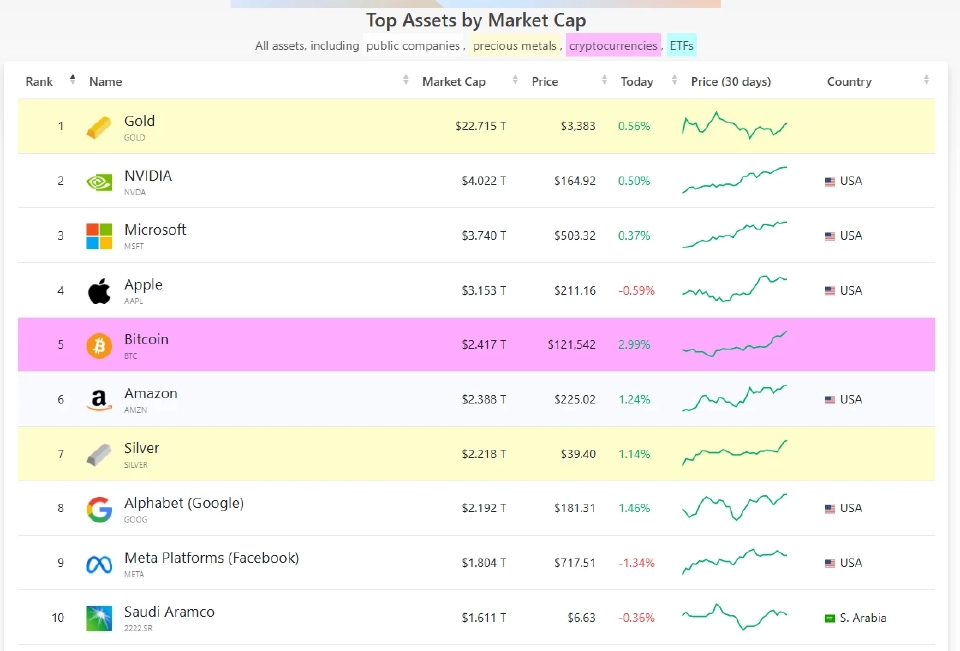Toggle the cryptocurrencies filter chip

[x=613, y=45]
